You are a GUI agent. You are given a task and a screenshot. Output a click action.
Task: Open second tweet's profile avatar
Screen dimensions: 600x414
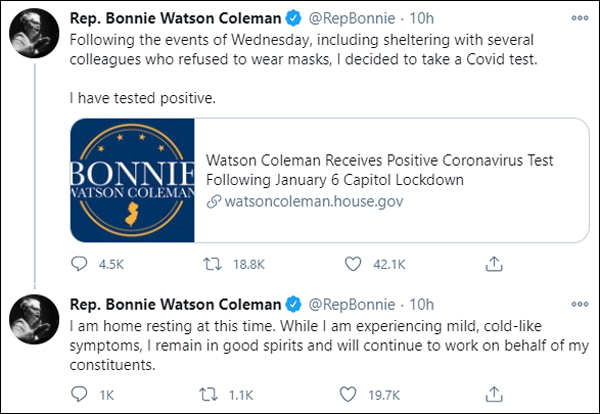pyautogui.click(x=33, y=322)
